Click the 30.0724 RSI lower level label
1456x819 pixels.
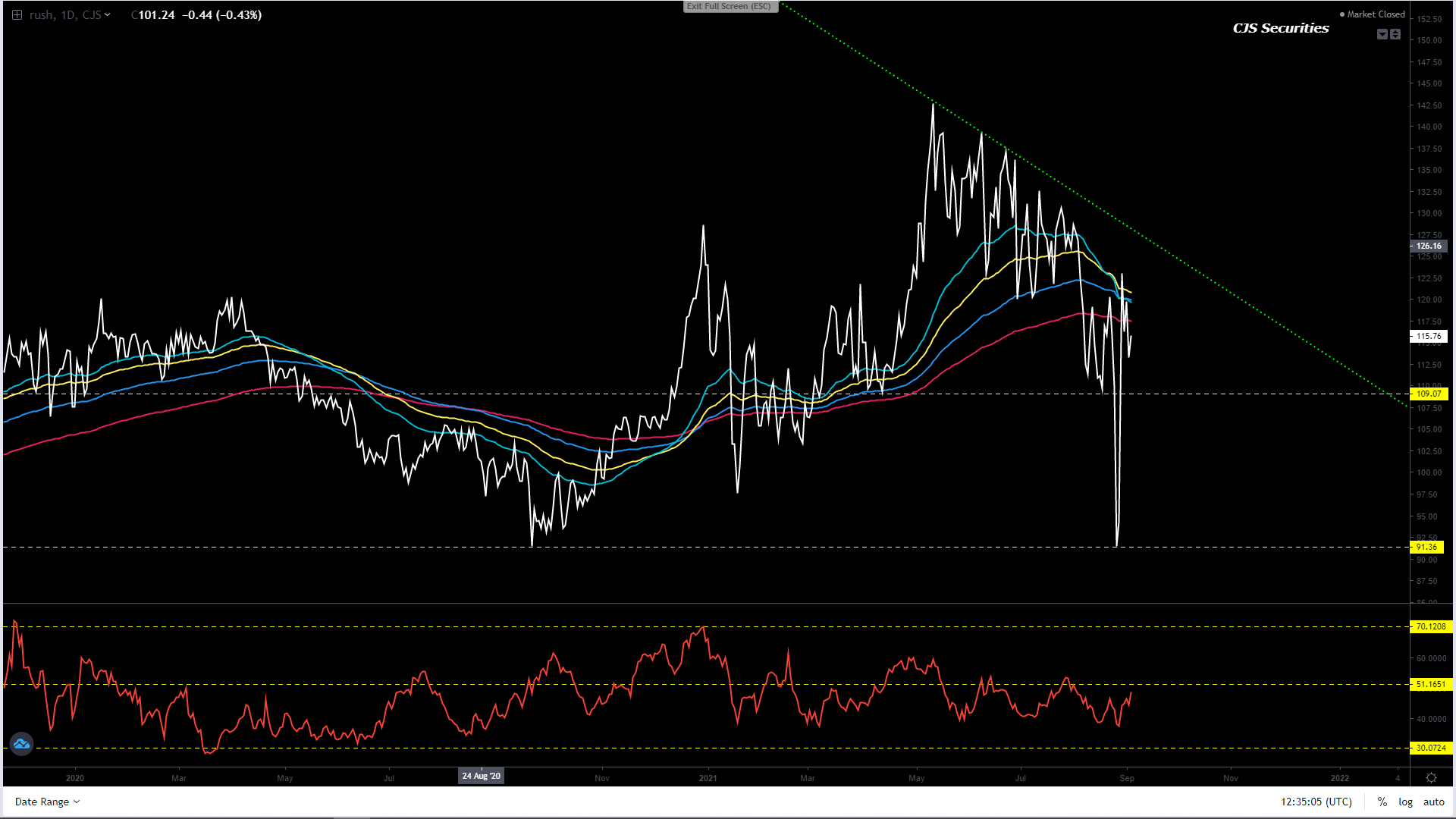click(1430, 748)
